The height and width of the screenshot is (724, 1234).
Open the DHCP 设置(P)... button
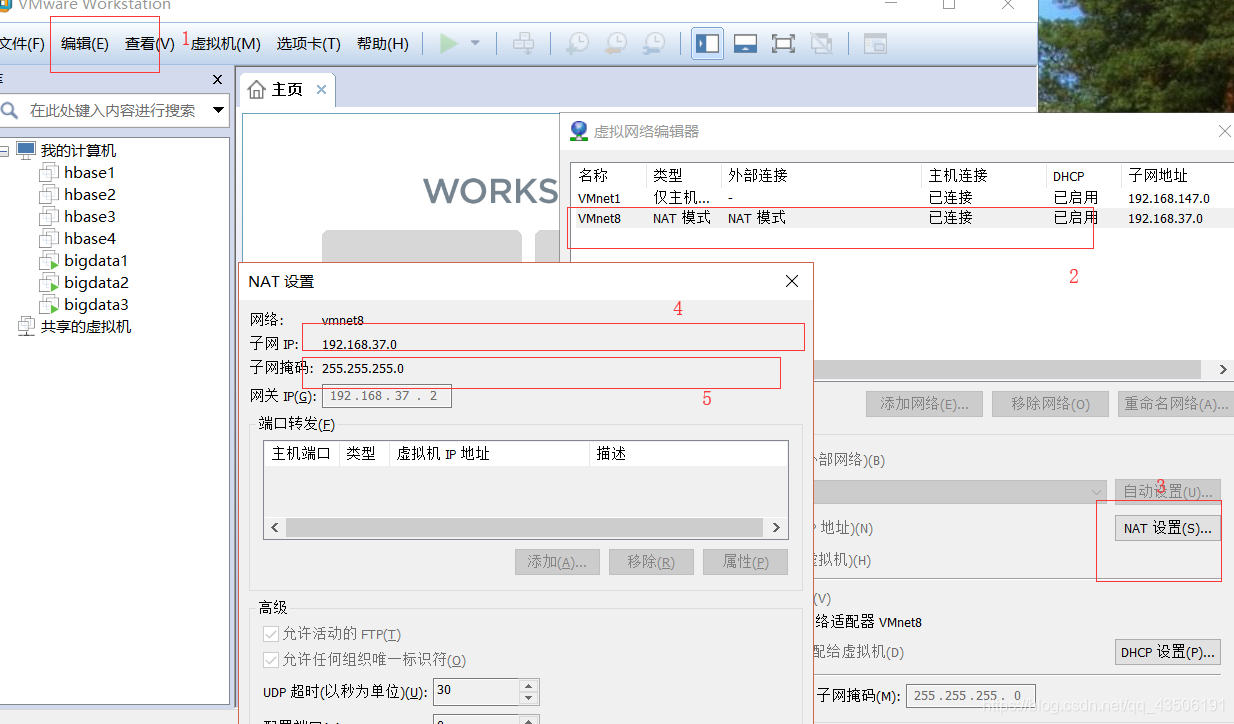(1167, 652)
